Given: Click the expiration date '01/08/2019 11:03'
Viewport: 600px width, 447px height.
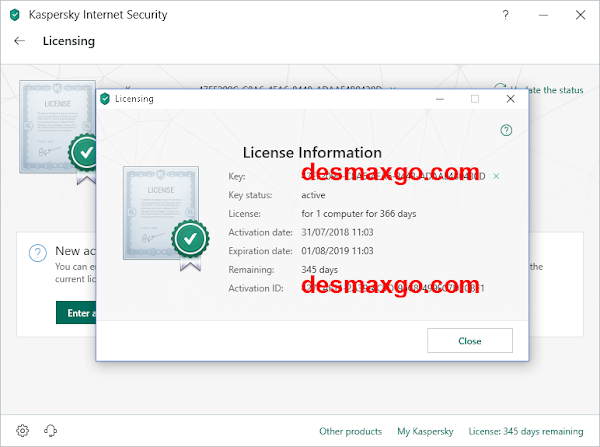Looking at the screenshot, I should click(x=337, y=251).
